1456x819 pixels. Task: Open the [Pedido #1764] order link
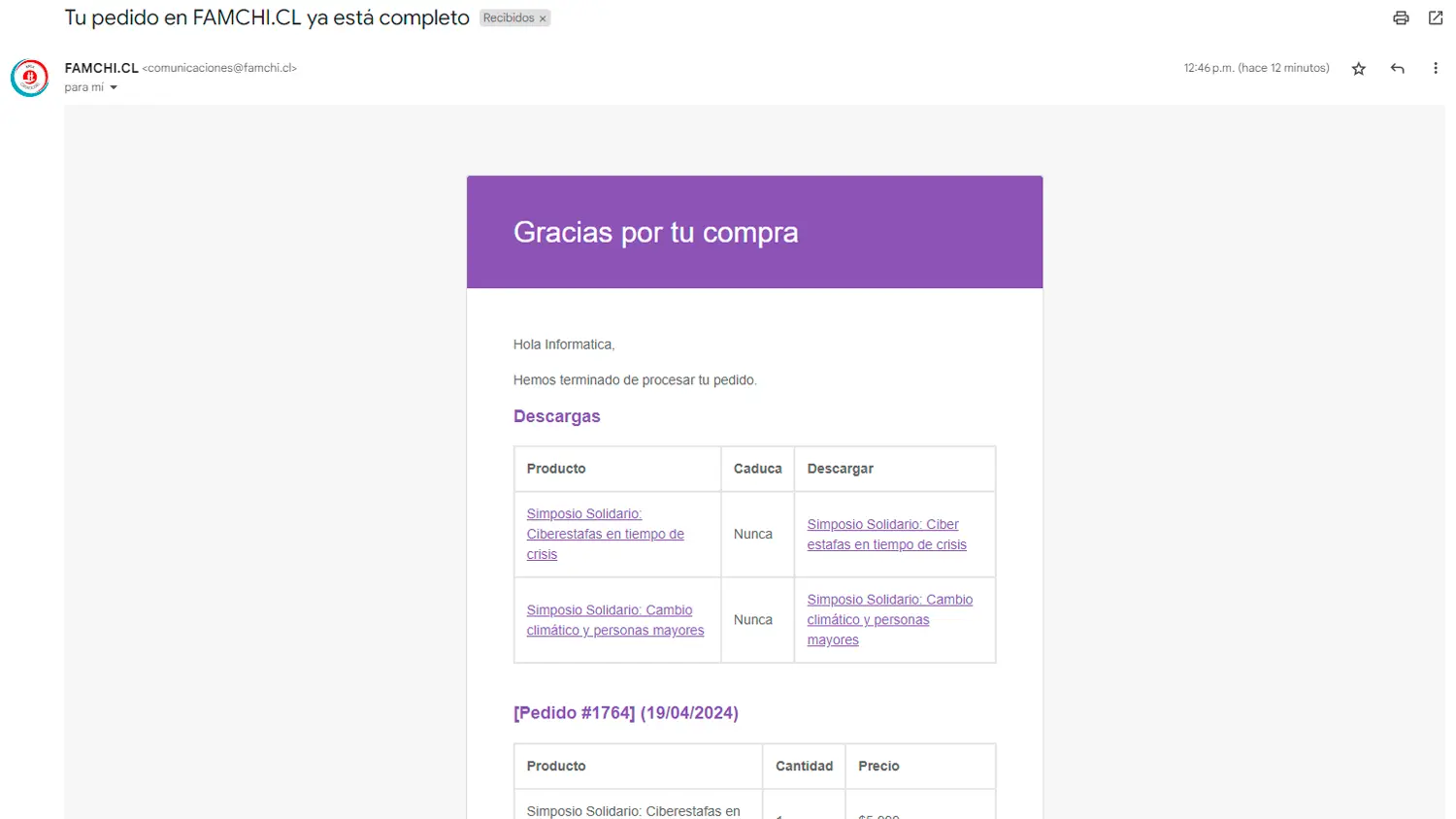point(626,712)
